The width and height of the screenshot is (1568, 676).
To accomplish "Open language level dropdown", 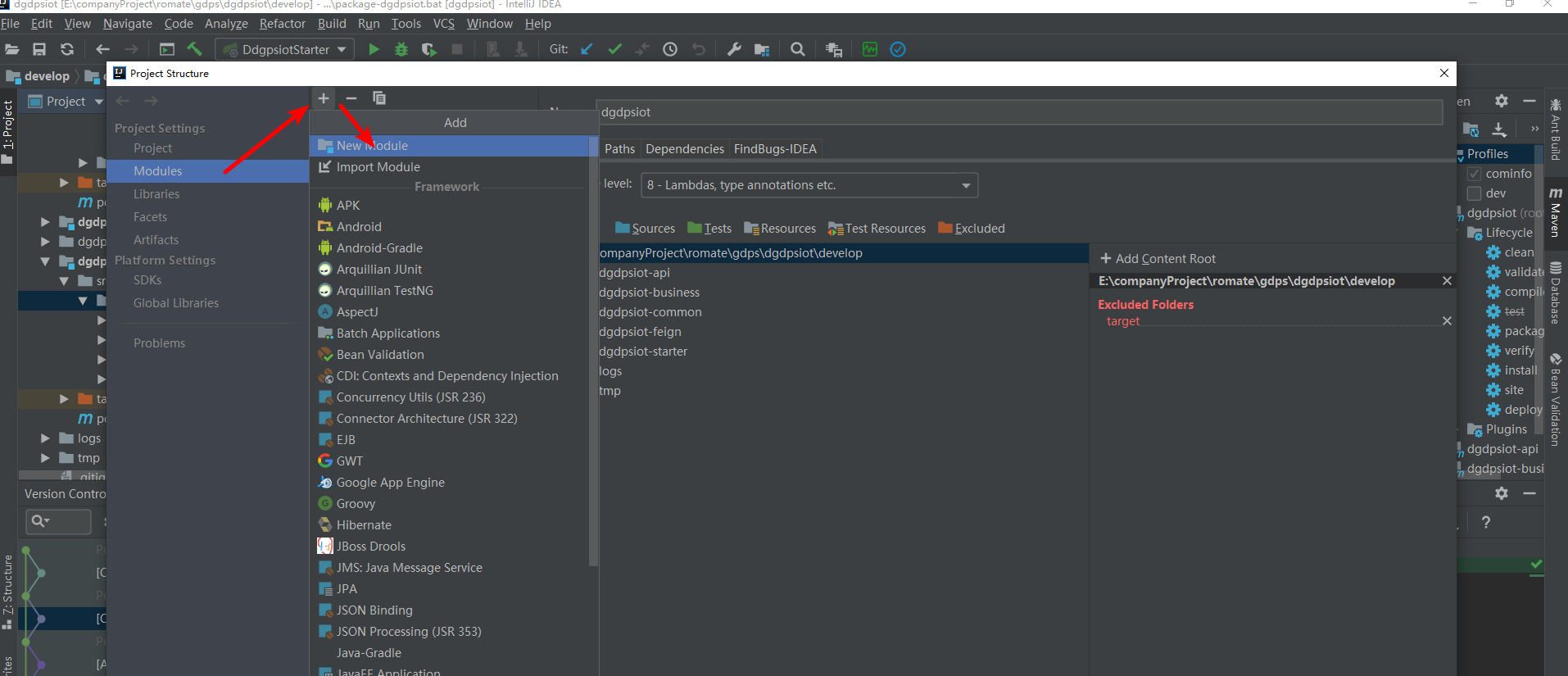I will [809, 185].
